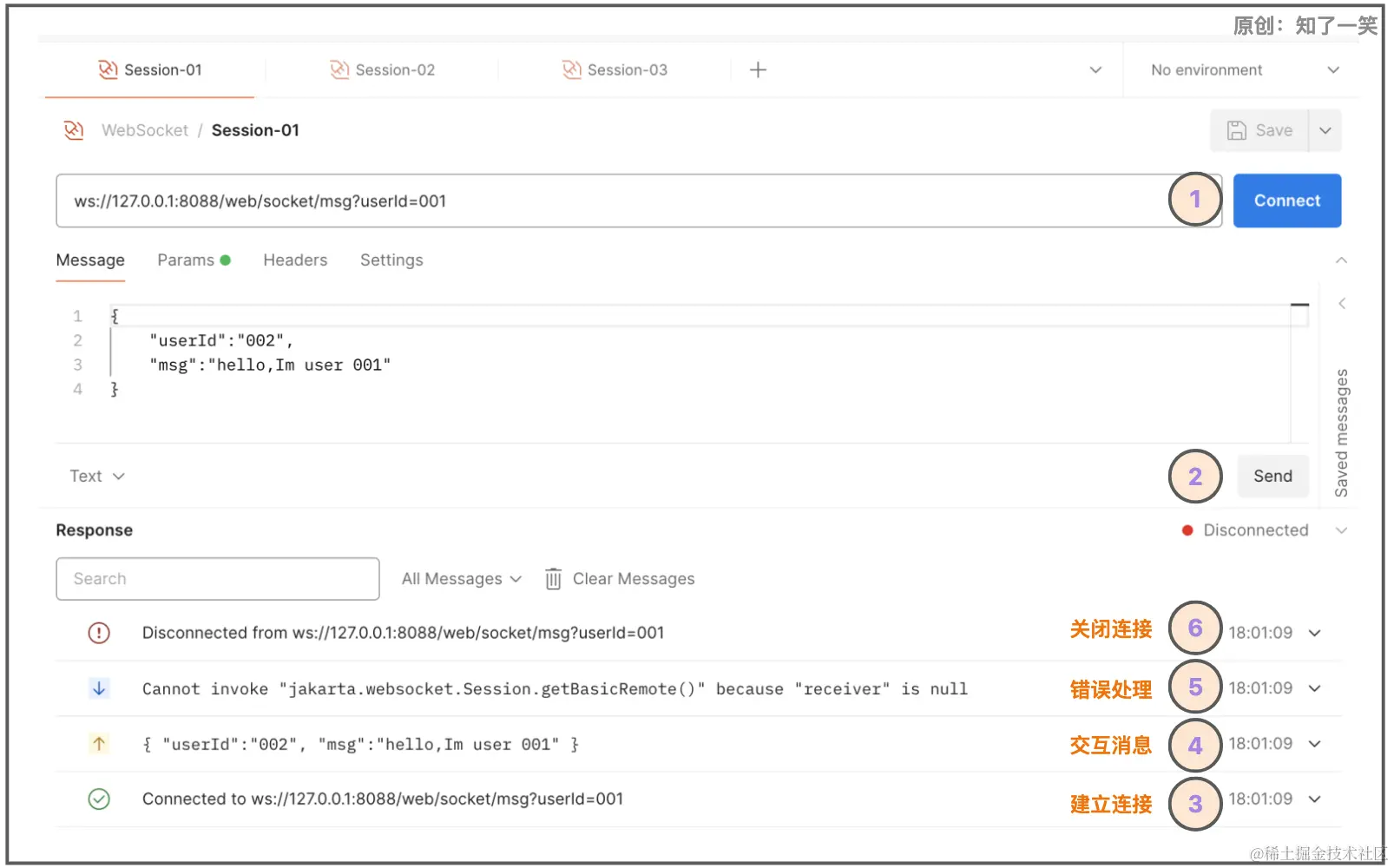Open the All Messages filter dropdown
This screenshot has height=868, width=1394.
coord(461,579)
